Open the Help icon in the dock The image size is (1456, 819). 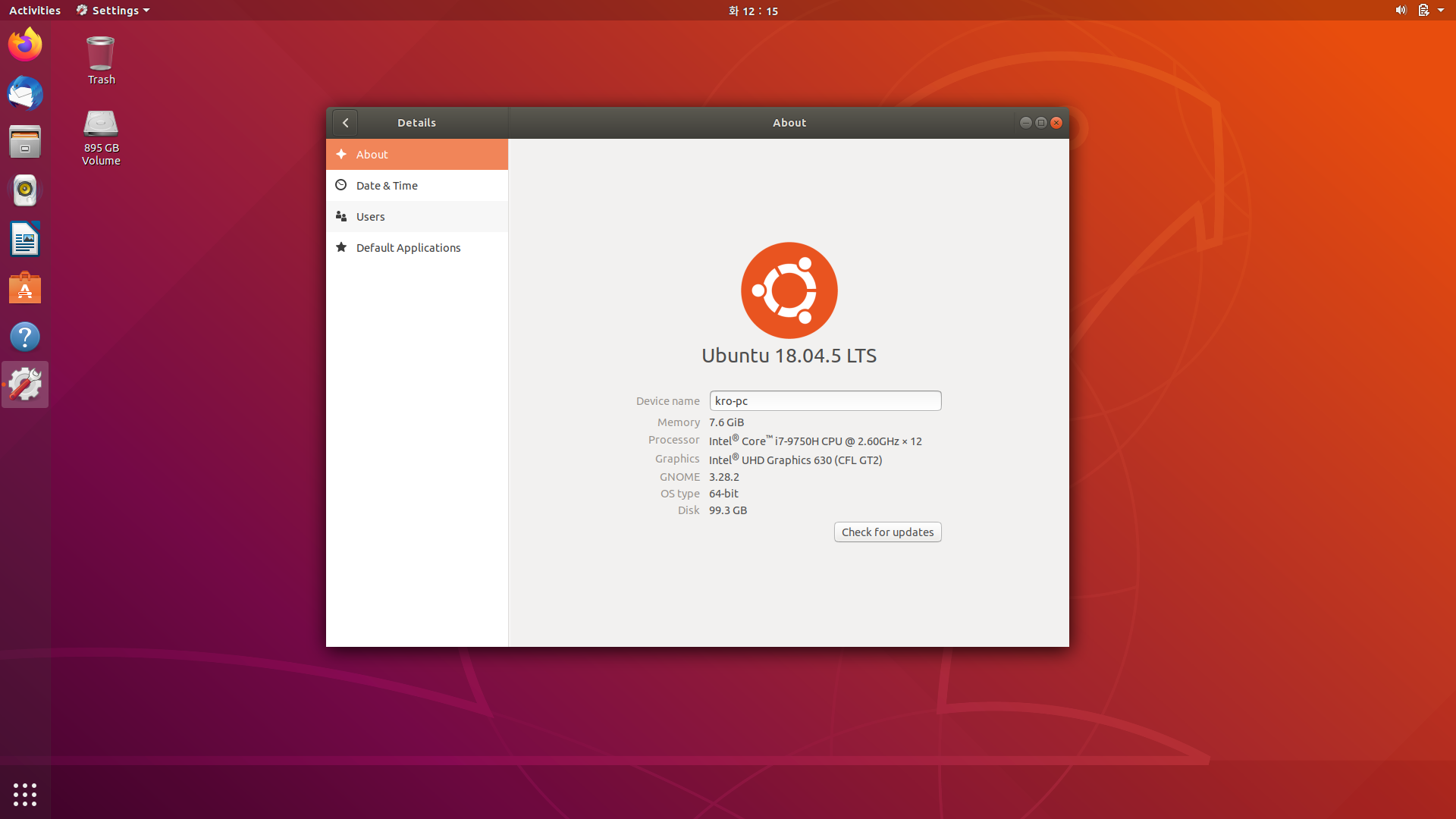tap(25, 337)
